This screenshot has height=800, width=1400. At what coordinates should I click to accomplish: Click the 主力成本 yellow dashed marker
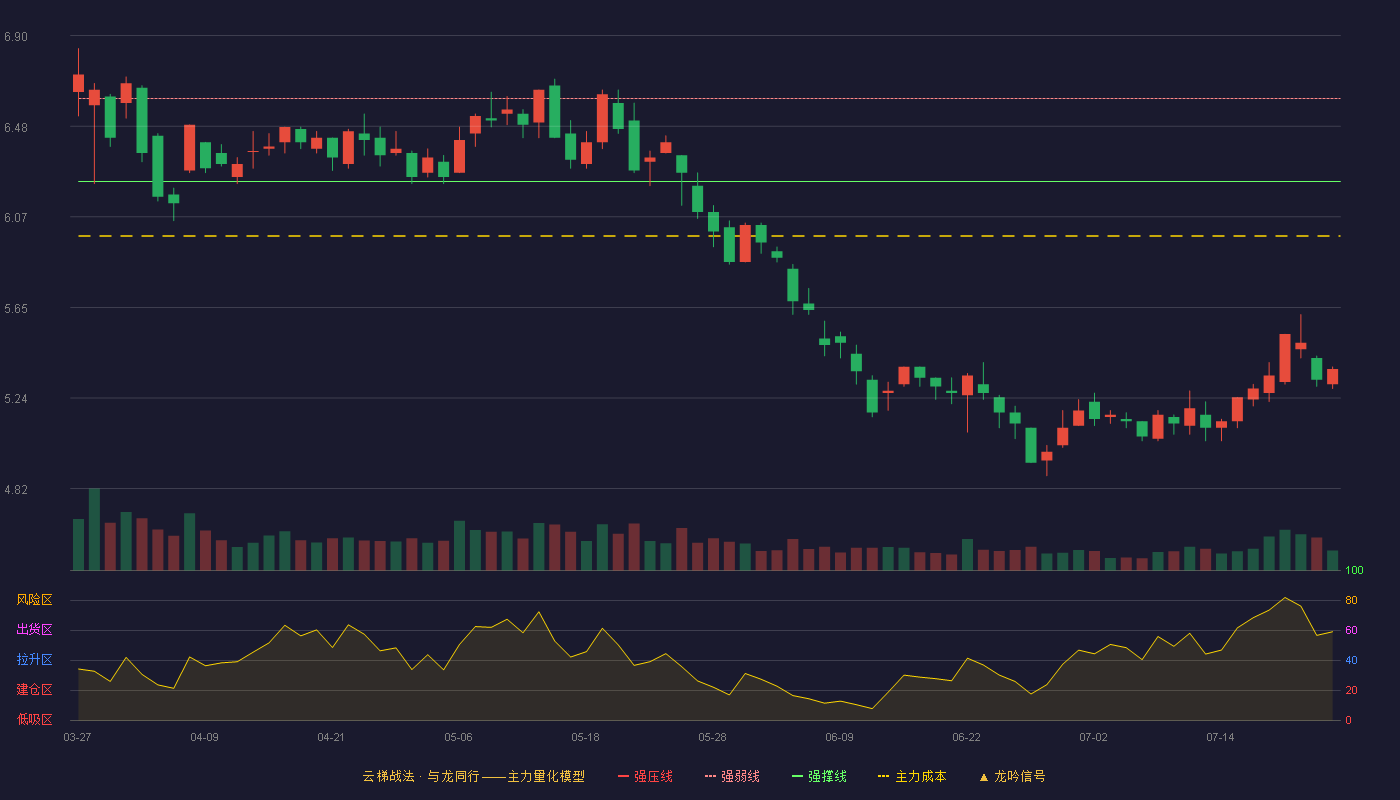click(x=883, y=776)
